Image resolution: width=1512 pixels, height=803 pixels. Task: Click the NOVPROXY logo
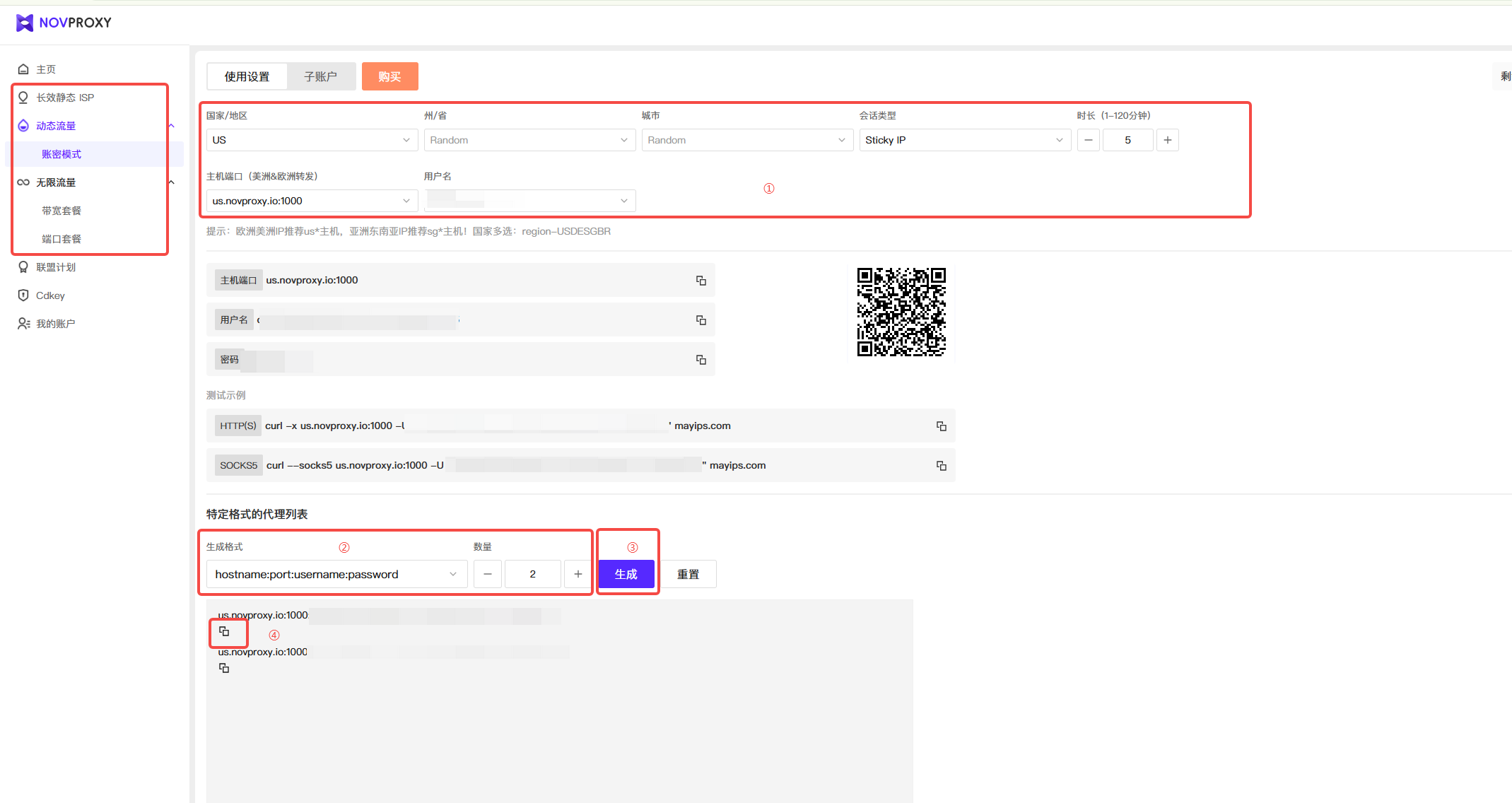pos(64,23)
